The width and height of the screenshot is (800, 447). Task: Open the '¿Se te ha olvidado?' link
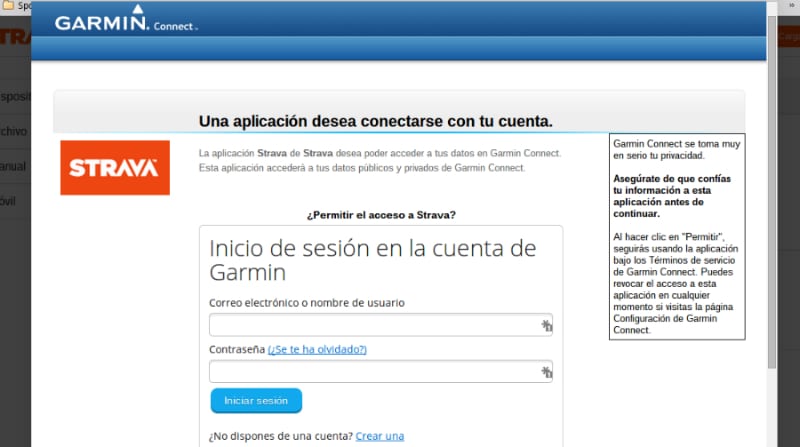tap(317, 349)
